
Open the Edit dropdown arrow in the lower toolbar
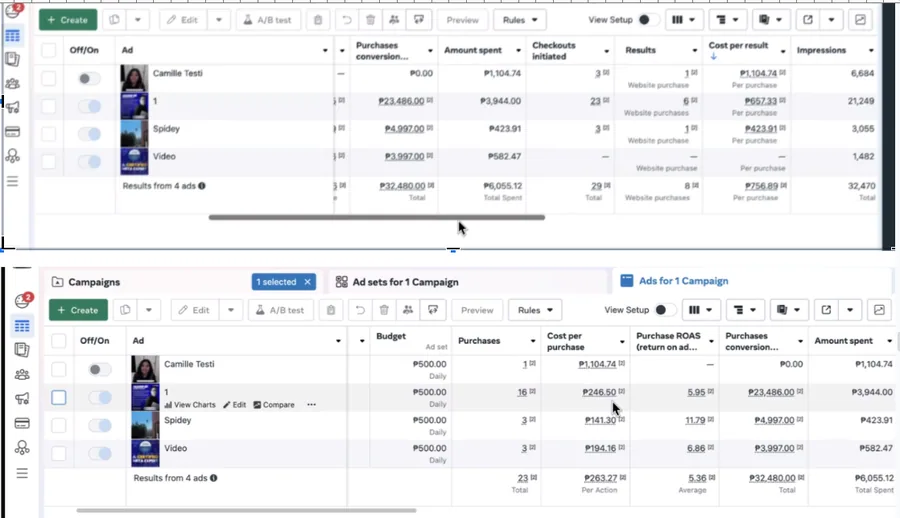[x=231, y=310]
